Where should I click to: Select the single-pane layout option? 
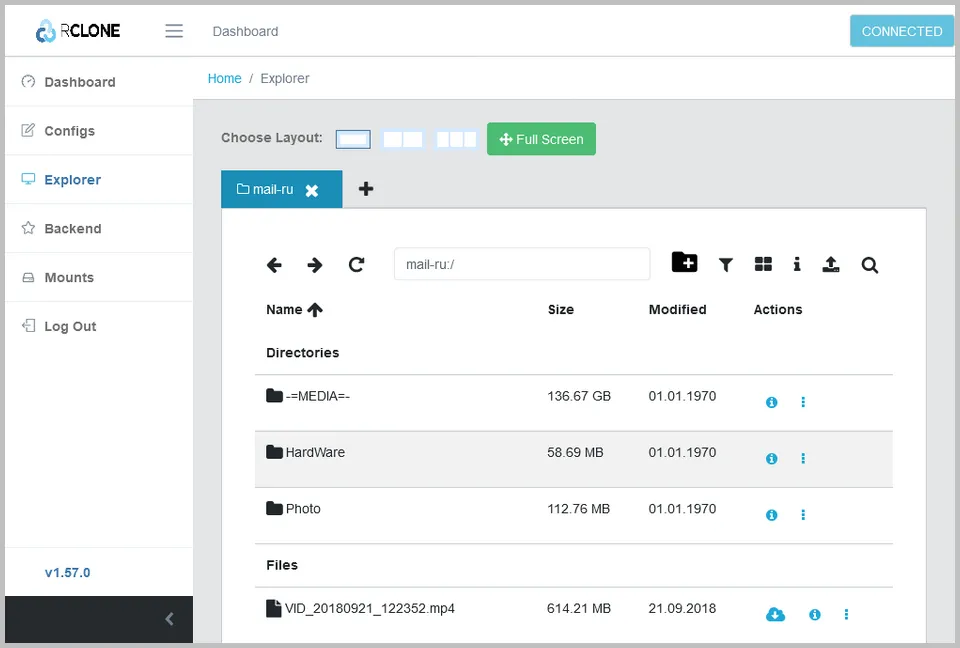click(353, 139)
